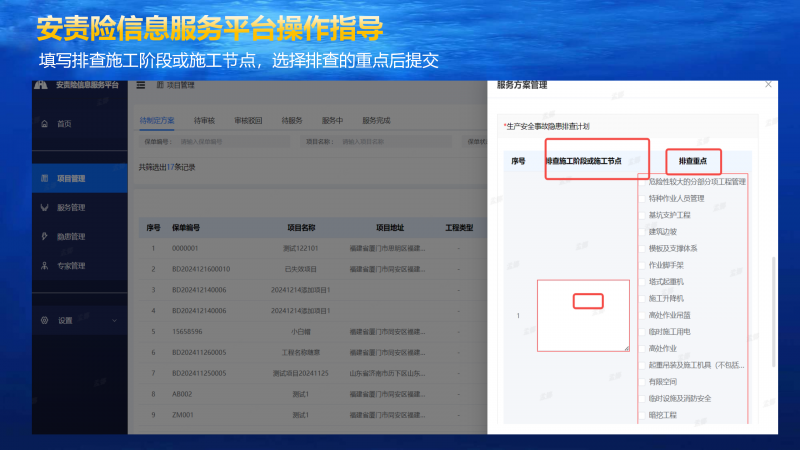The height and width of the screenshot is (450, 800).
Task: Click policy number ZM001
Action: click(183, 415)
